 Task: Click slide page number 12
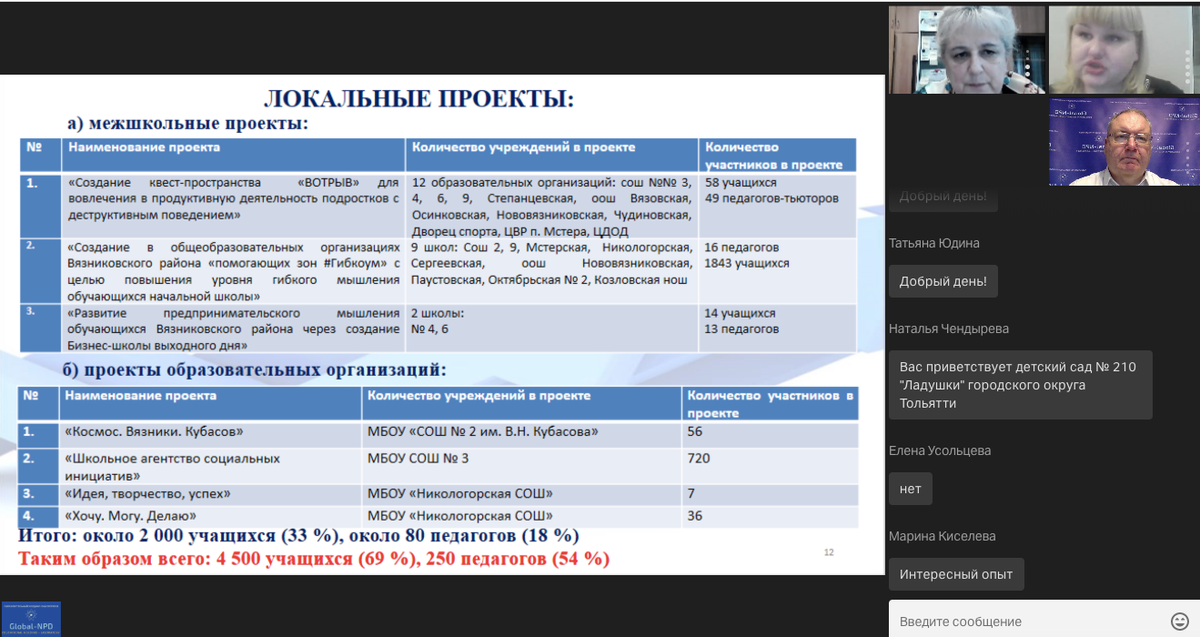point(828,552)
